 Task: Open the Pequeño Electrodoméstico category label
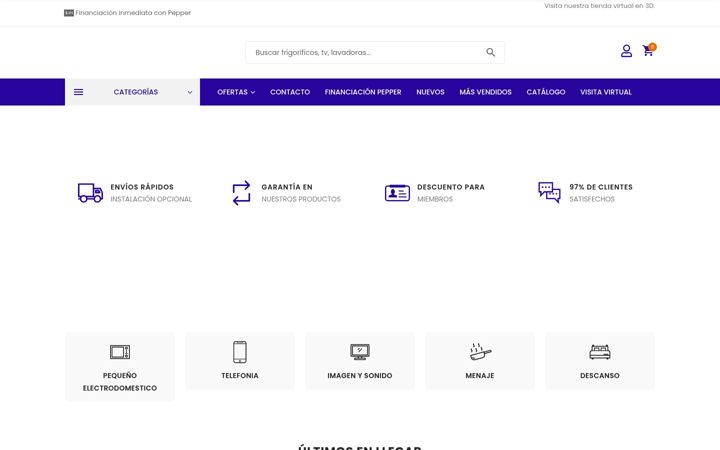pos(120,382)
